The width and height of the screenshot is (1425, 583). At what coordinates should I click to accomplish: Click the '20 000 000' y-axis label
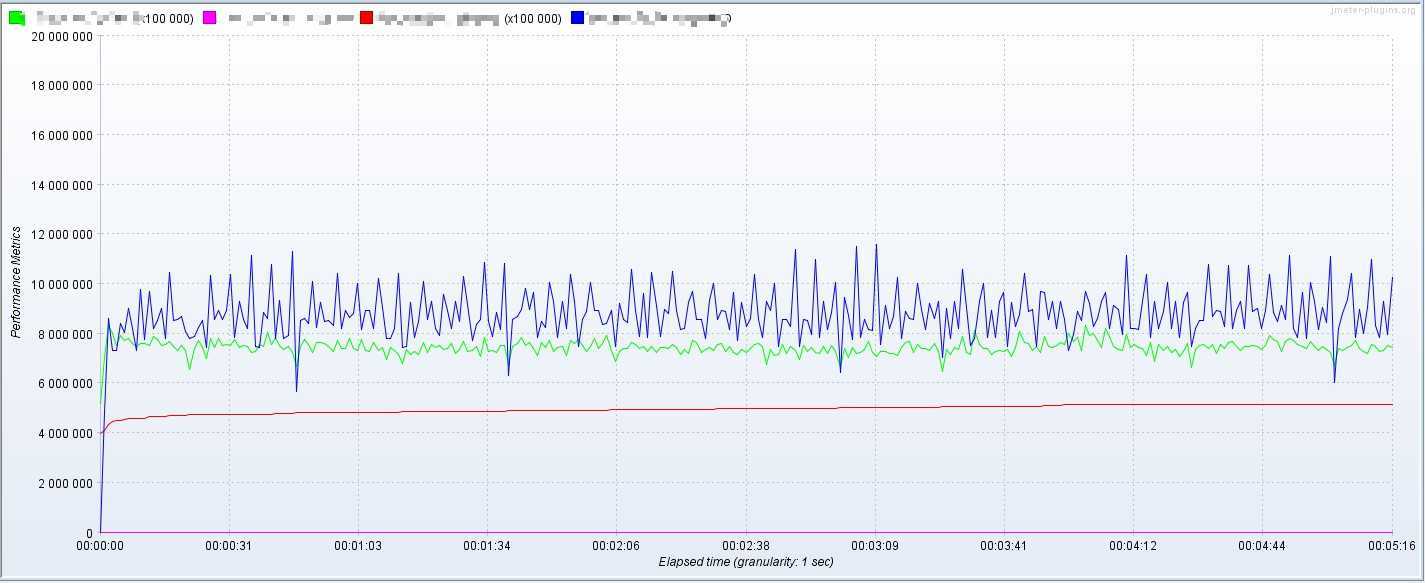63,36
